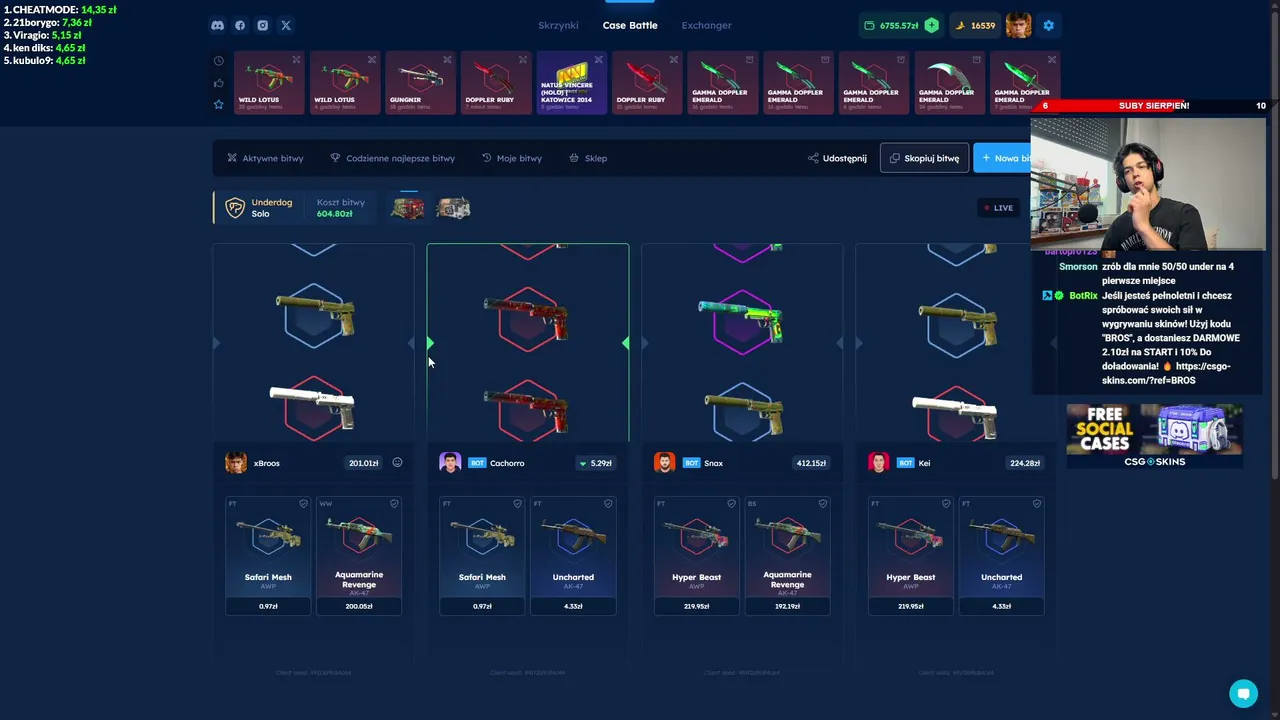Click Kei bot avatar
Screen dimensions: 1280x720
coord(878,463)
